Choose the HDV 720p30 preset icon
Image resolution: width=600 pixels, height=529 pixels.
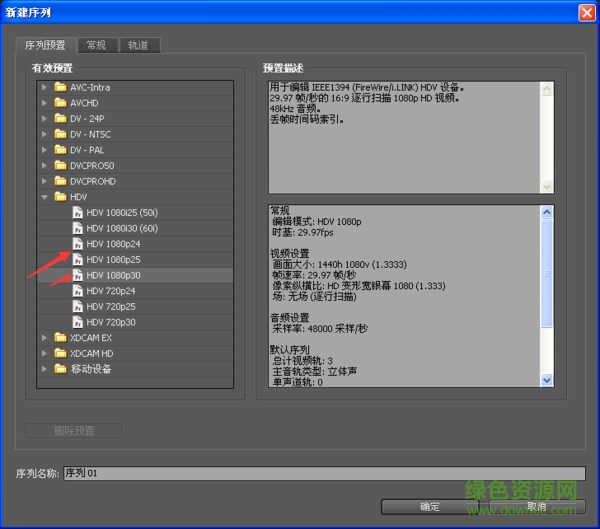pos(77,322)
